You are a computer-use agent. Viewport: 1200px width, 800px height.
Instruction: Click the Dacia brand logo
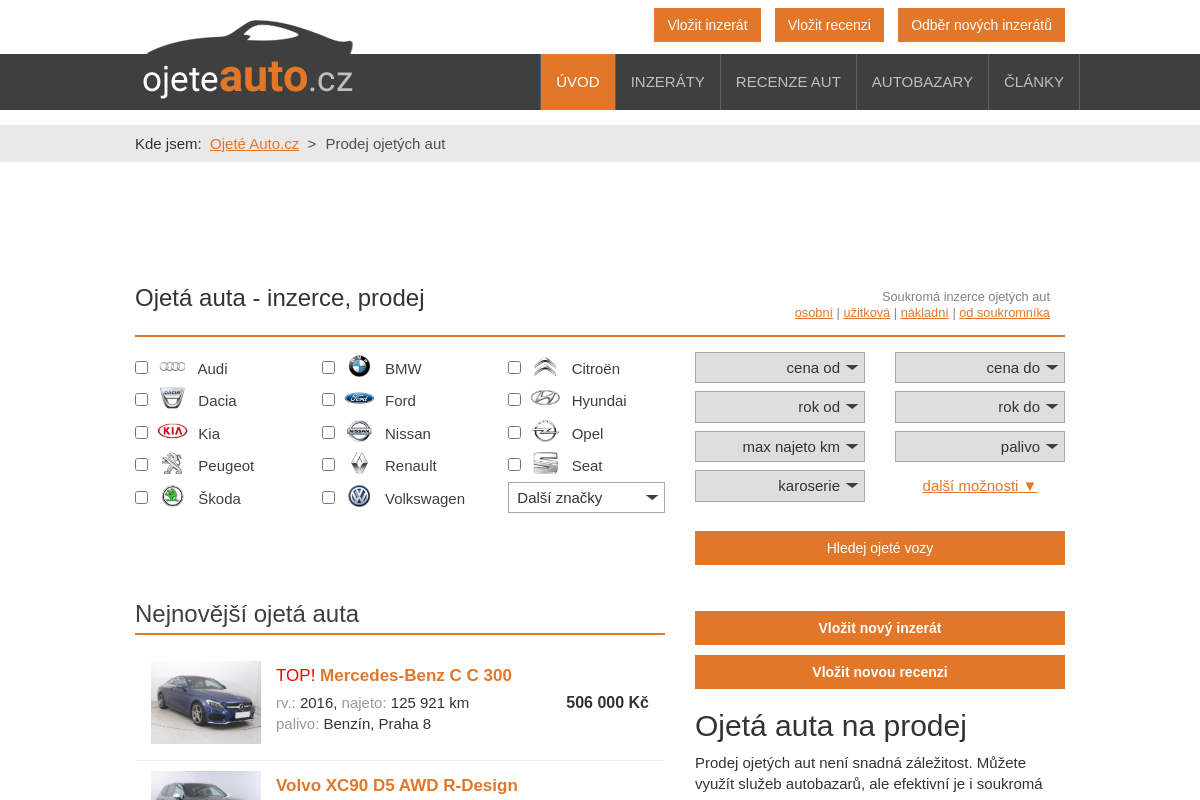[x=172, y=398]
